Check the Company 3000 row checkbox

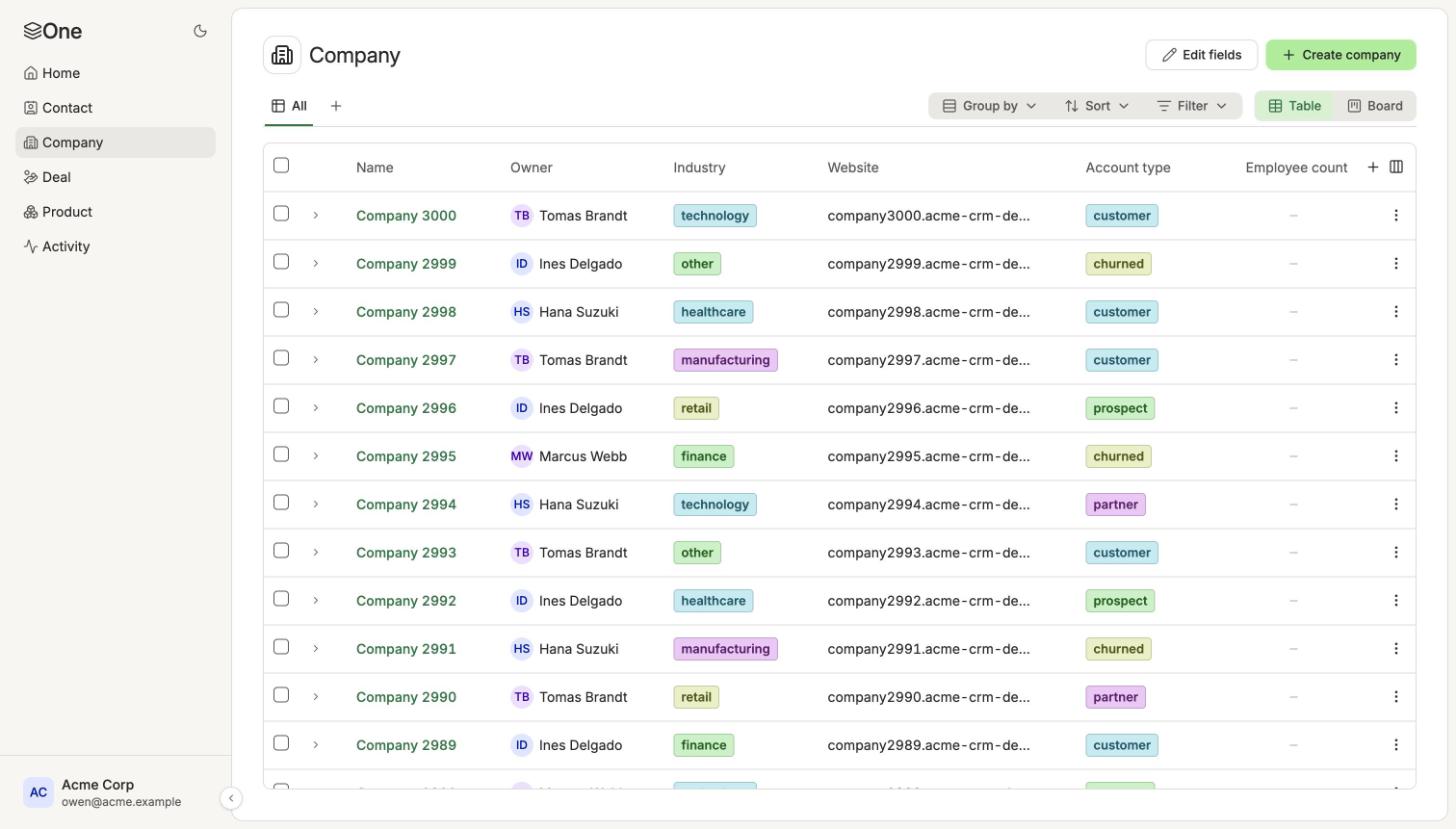(x=281, y=213)
